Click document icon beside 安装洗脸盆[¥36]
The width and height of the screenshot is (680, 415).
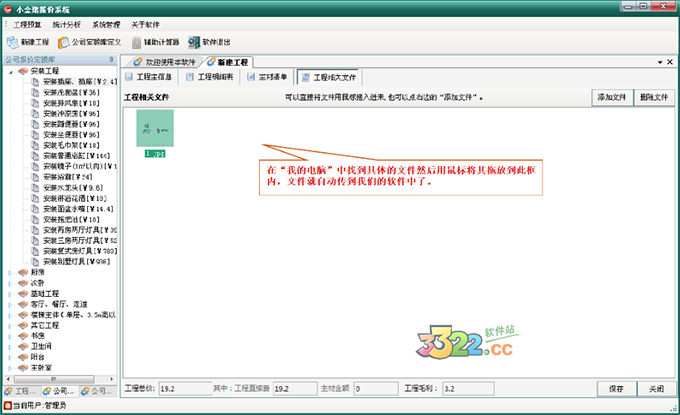(35, 92)
